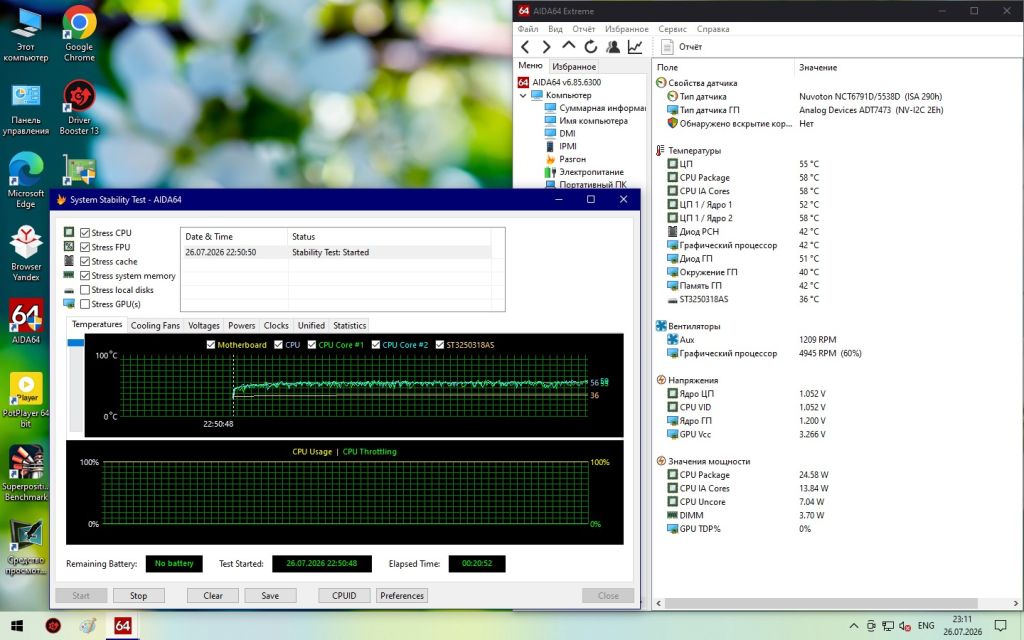The height and width of the screenshot is (640, 1024).
Task: Toggle CPU Core #2 graph checkbox
Action: [376, 344]
